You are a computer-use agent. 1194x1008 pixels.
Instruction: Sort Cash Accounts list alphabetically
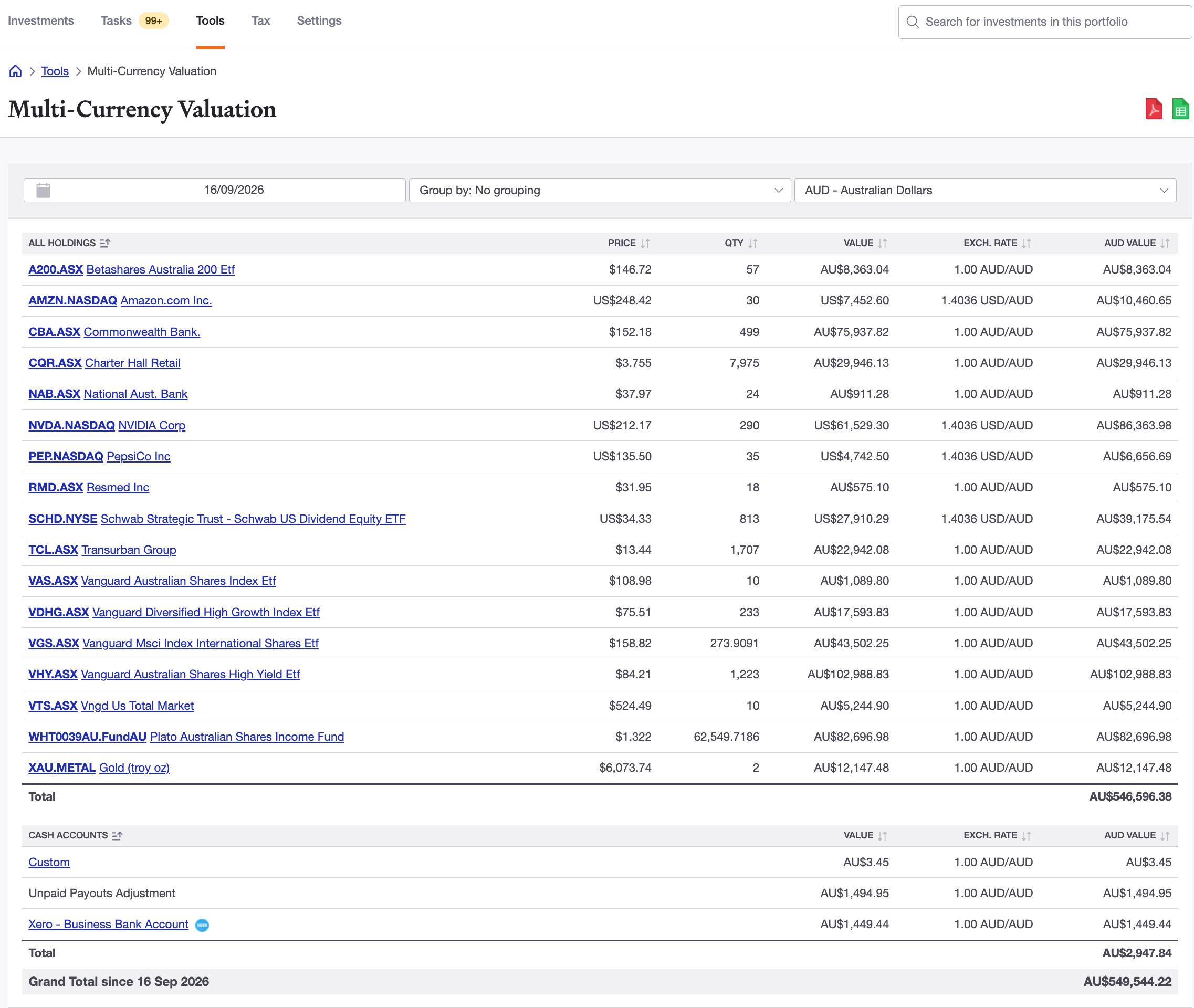(x=117, y=835)
